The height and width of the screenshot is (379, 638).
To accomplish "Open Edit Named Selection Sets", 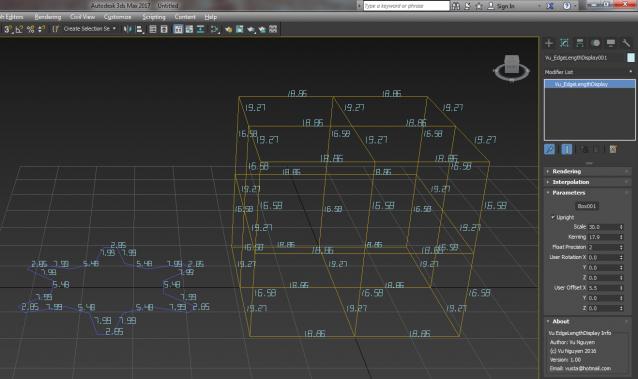I will tap(55, 29).
